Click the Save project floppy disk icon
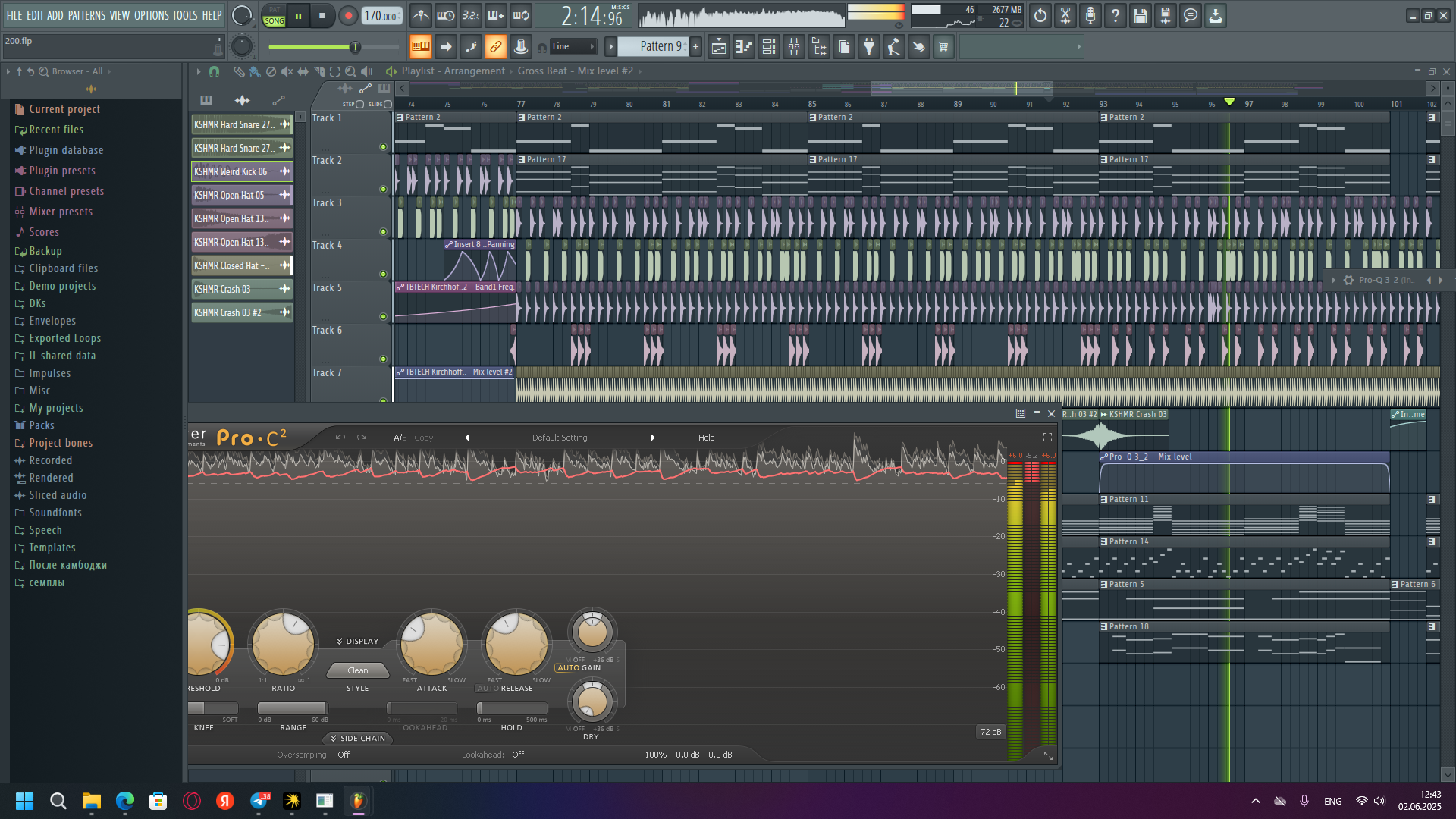 pyautogui.click(x=1141, y=16)
